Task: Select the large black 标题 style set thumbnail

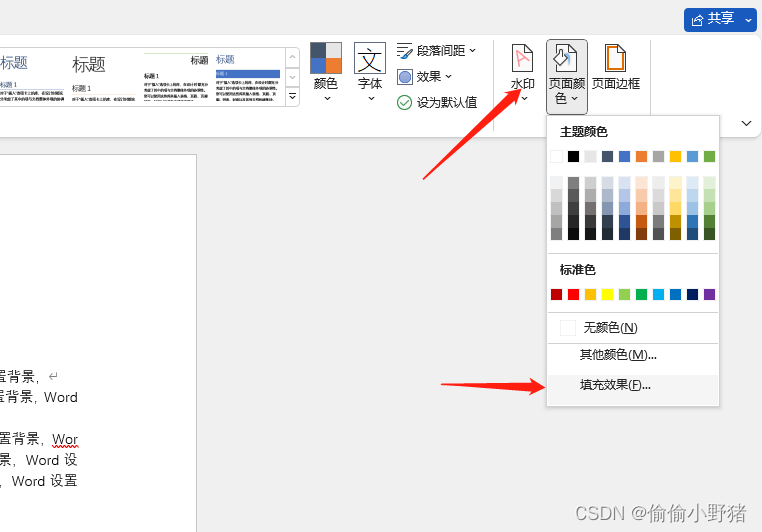Action: click(x=104, y=77)
